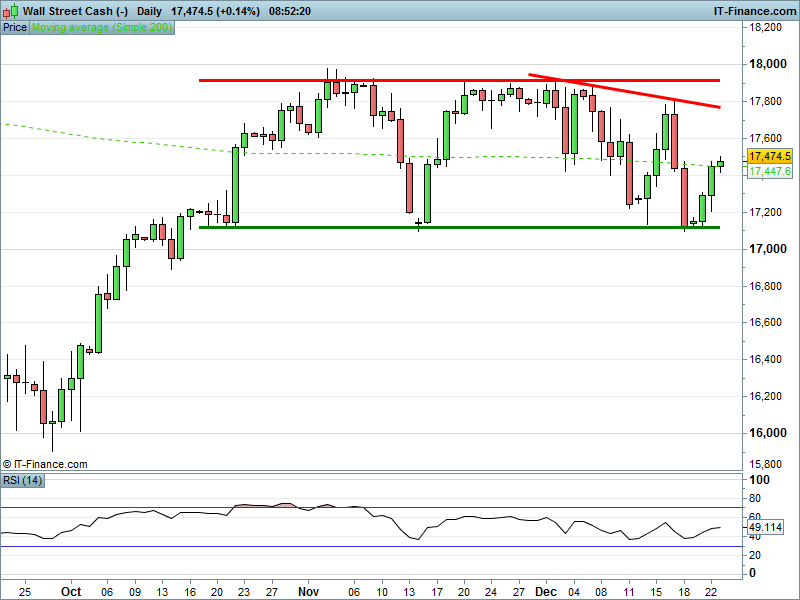
Task: Click the candlestick chart icon in title bar
Action: (x=10, y=11)
